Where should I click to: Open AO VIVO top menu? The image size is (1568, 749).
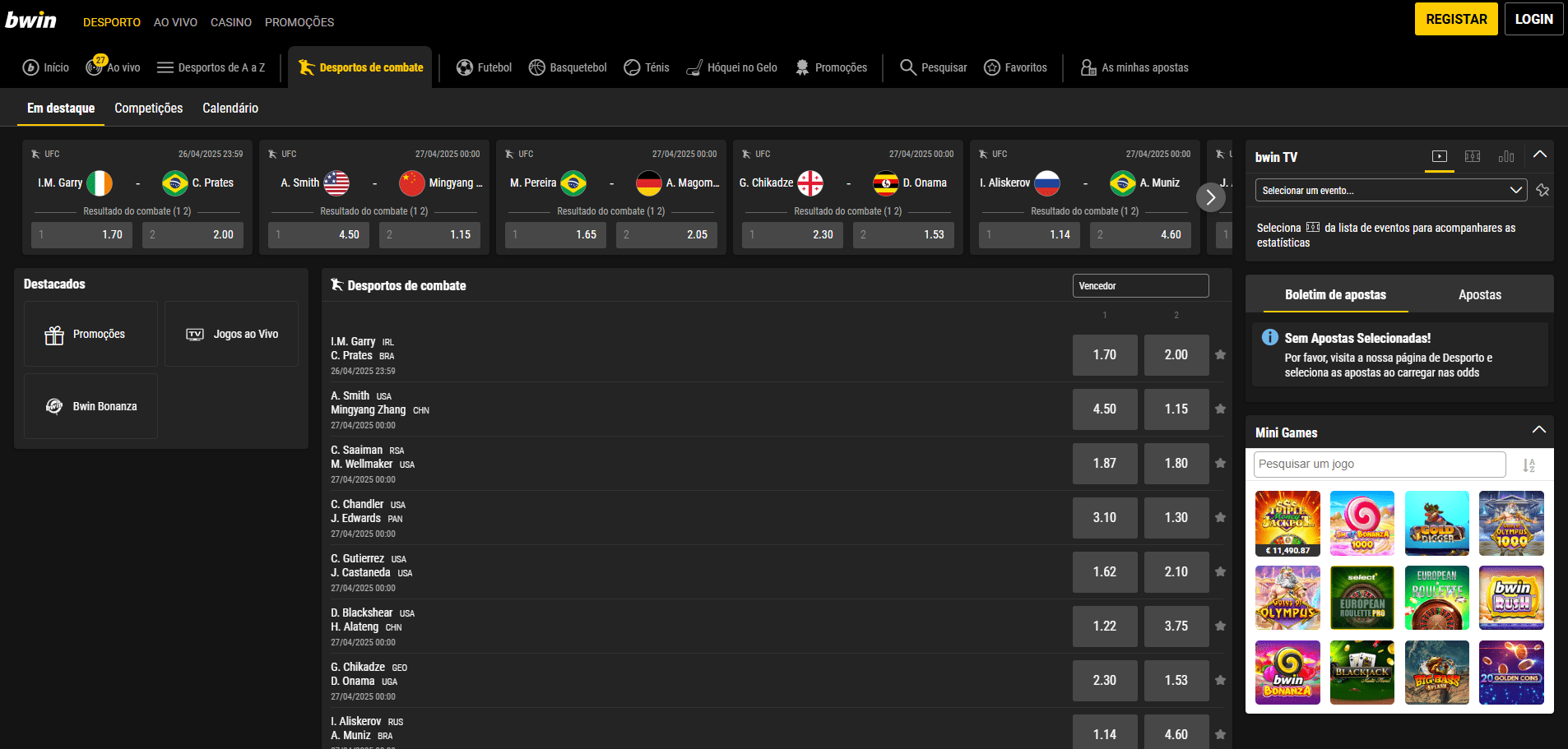(x=175, y=22)
